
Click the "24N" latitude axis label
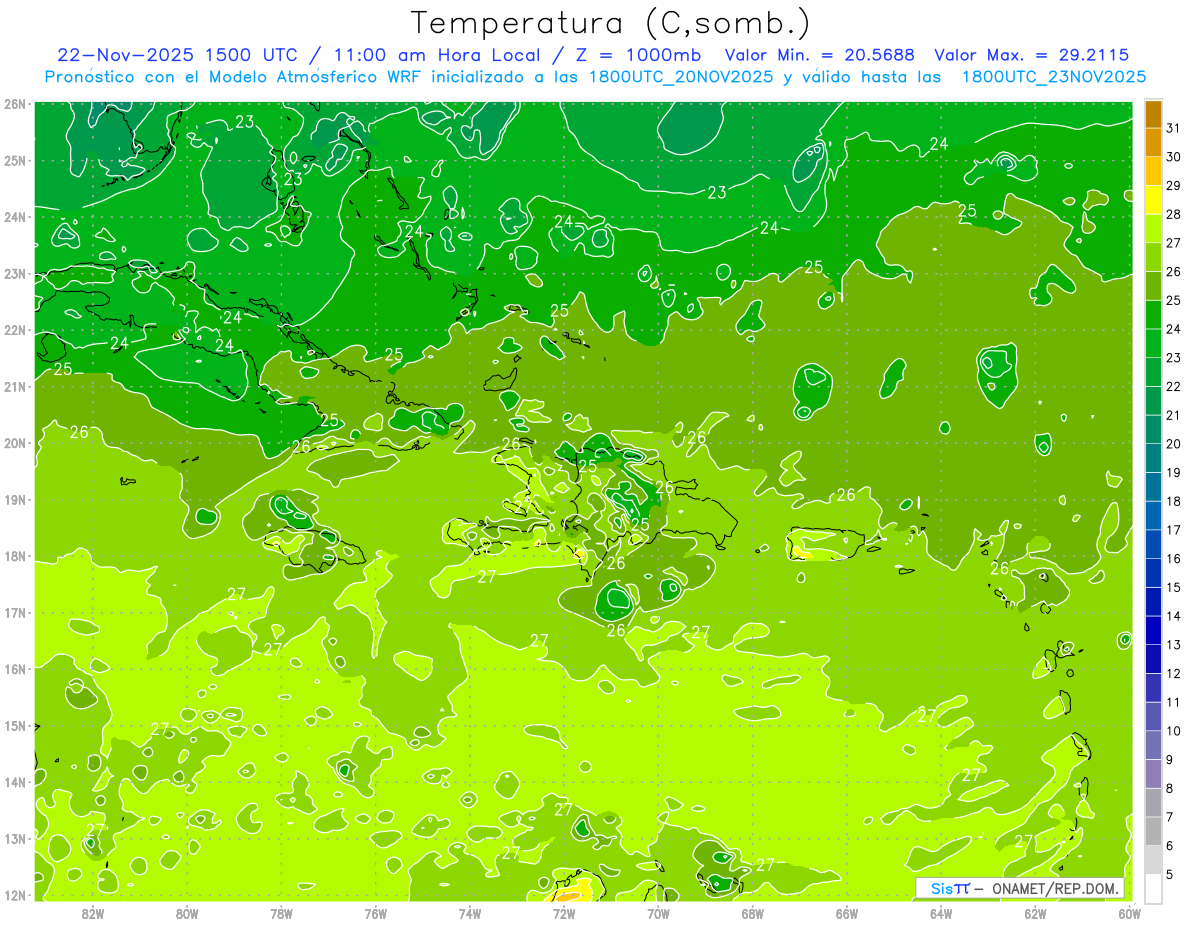pyautogui.click(x=15, y=217)
